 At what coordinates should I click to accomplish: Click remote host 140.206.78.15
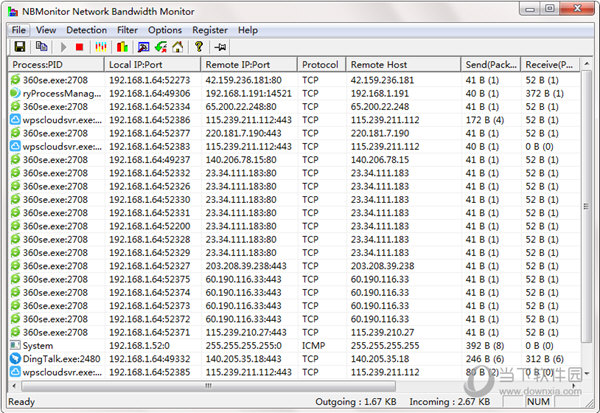coord(380,160)
